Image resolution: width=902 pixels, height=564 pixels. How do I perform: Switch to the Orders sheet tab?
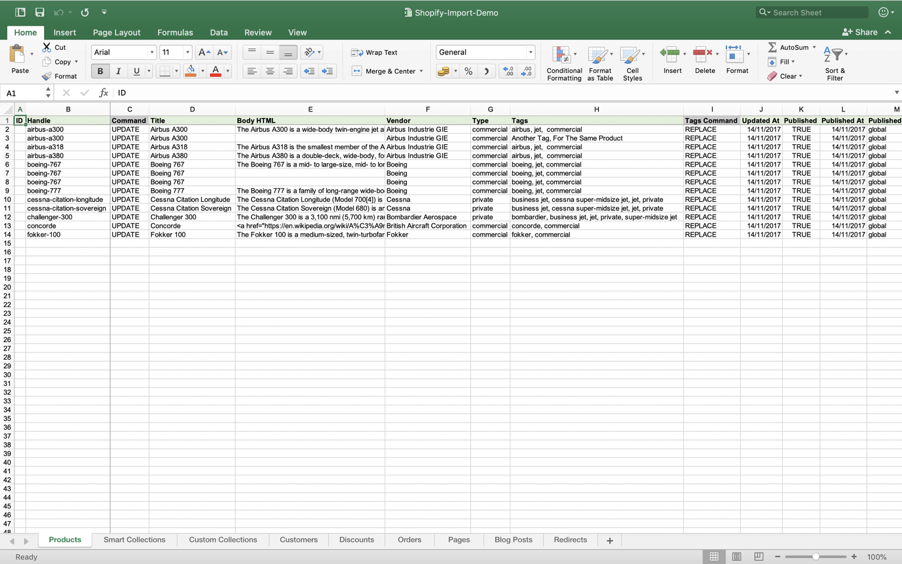point(410,540)
